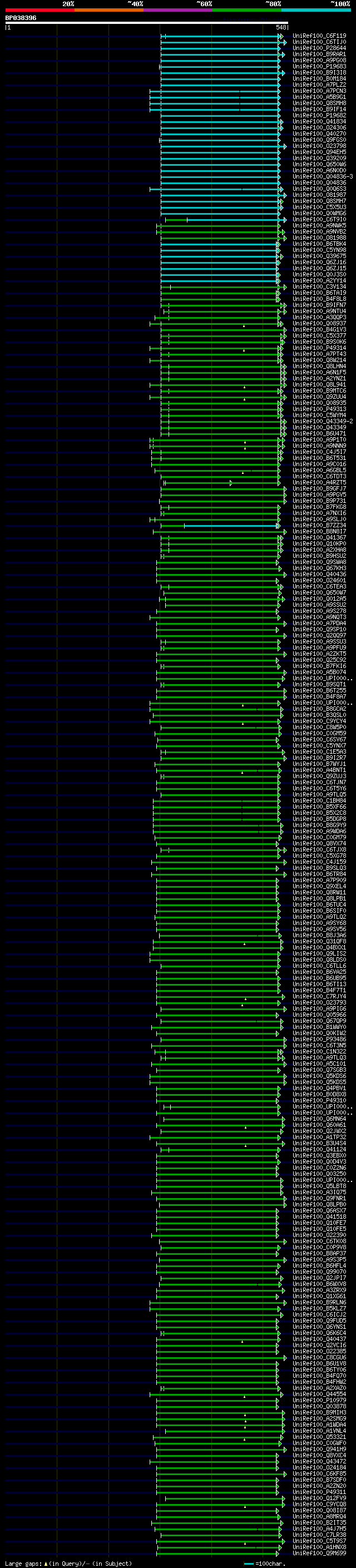Click the UniRef100_A9NVB2 hit label

coord(319,232)
